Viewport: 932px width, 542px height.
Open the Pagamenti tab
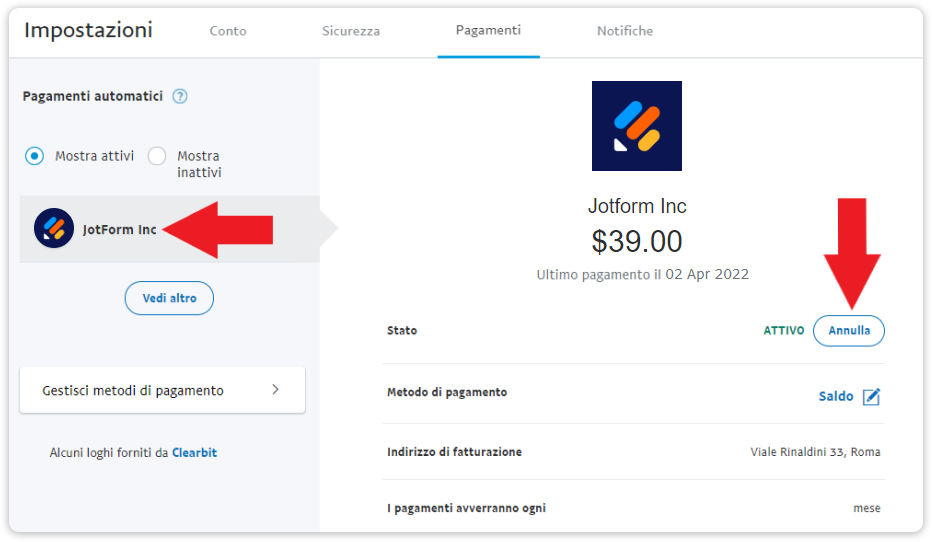point(488,30)
